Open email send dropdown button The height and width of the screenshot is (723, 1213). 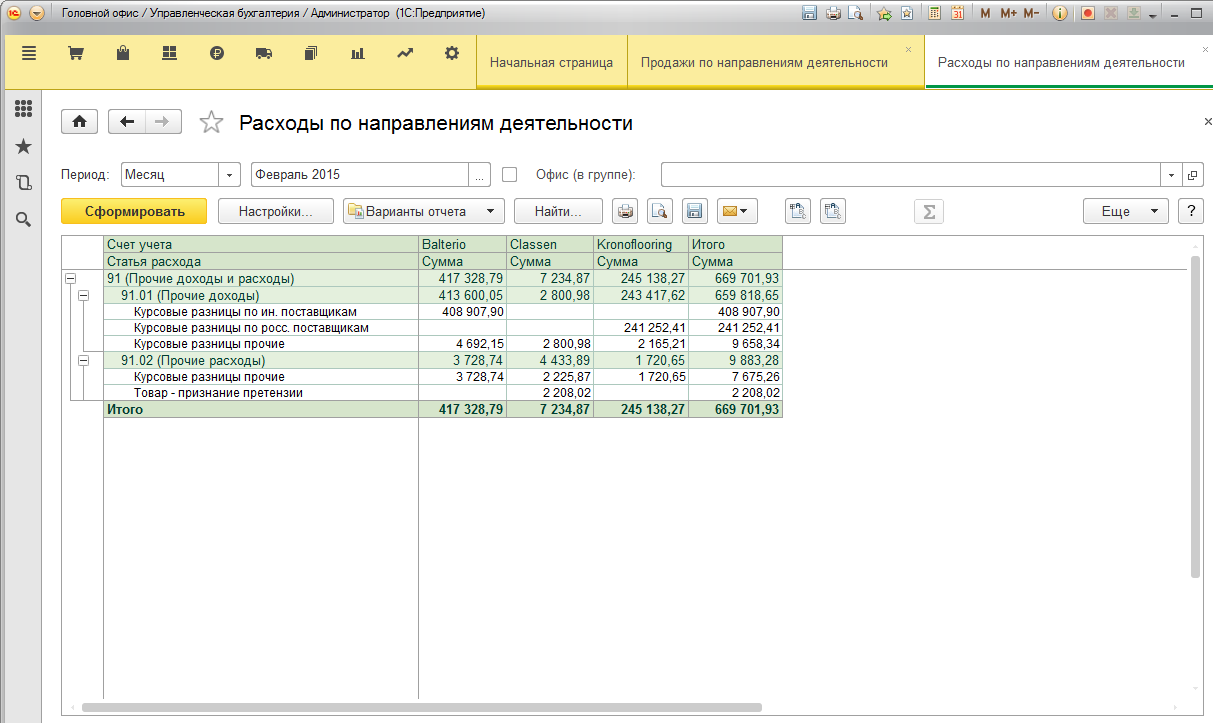(x=738, y=211)
